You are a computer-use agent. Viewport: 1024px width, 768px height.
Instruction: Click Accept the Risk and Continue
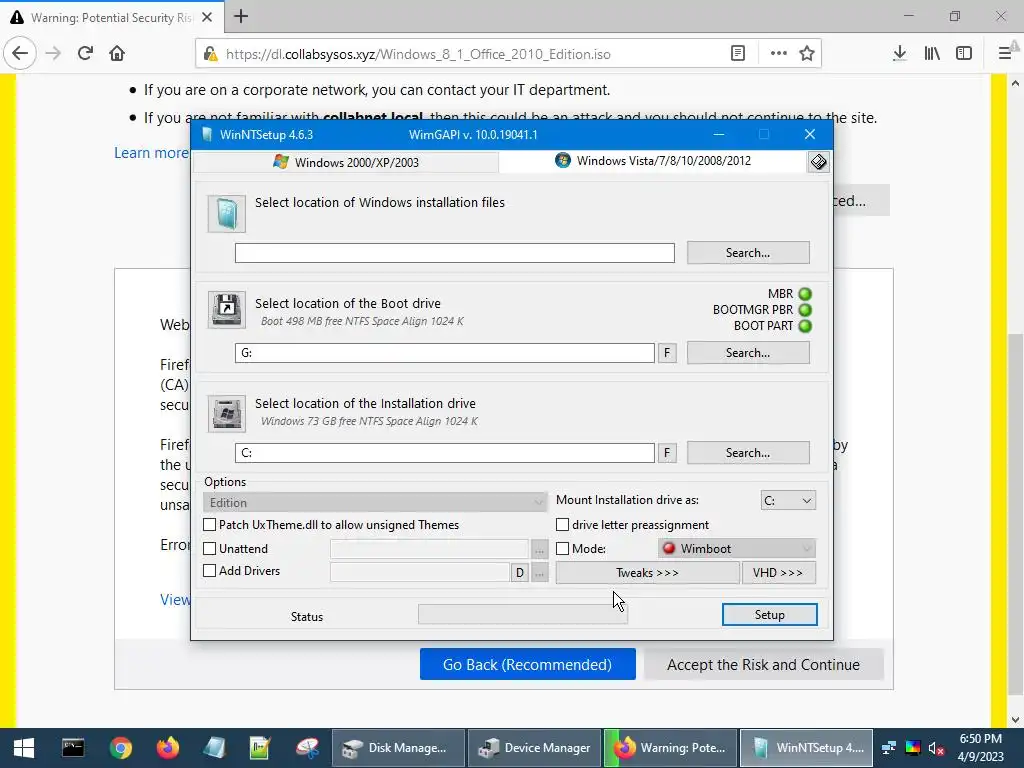pyautogui.click(x=763, y=664)
